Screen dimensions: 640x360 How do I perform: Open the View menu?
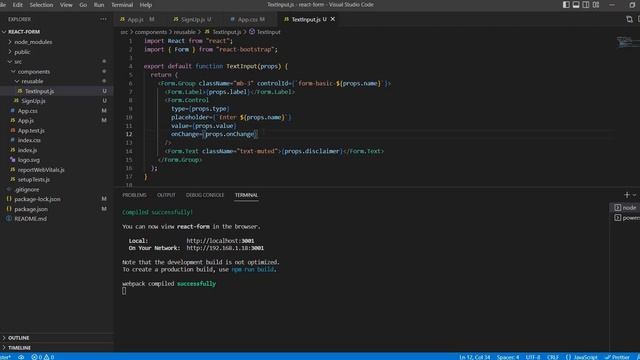[66, 5]
